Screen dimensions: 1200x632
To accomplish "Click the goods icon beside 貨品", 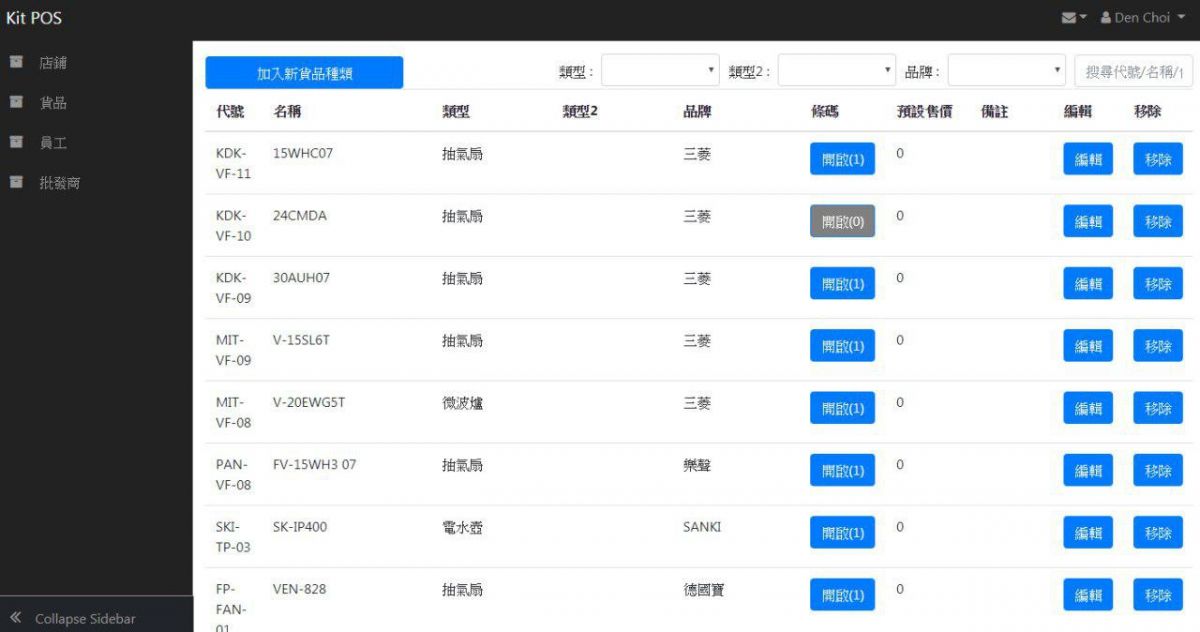I will pos(16,102).
